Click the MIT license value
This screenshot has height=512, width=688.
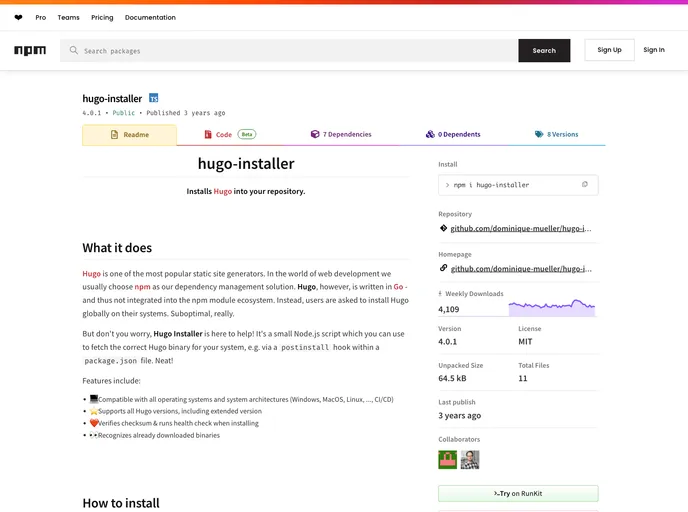[525, 341]
